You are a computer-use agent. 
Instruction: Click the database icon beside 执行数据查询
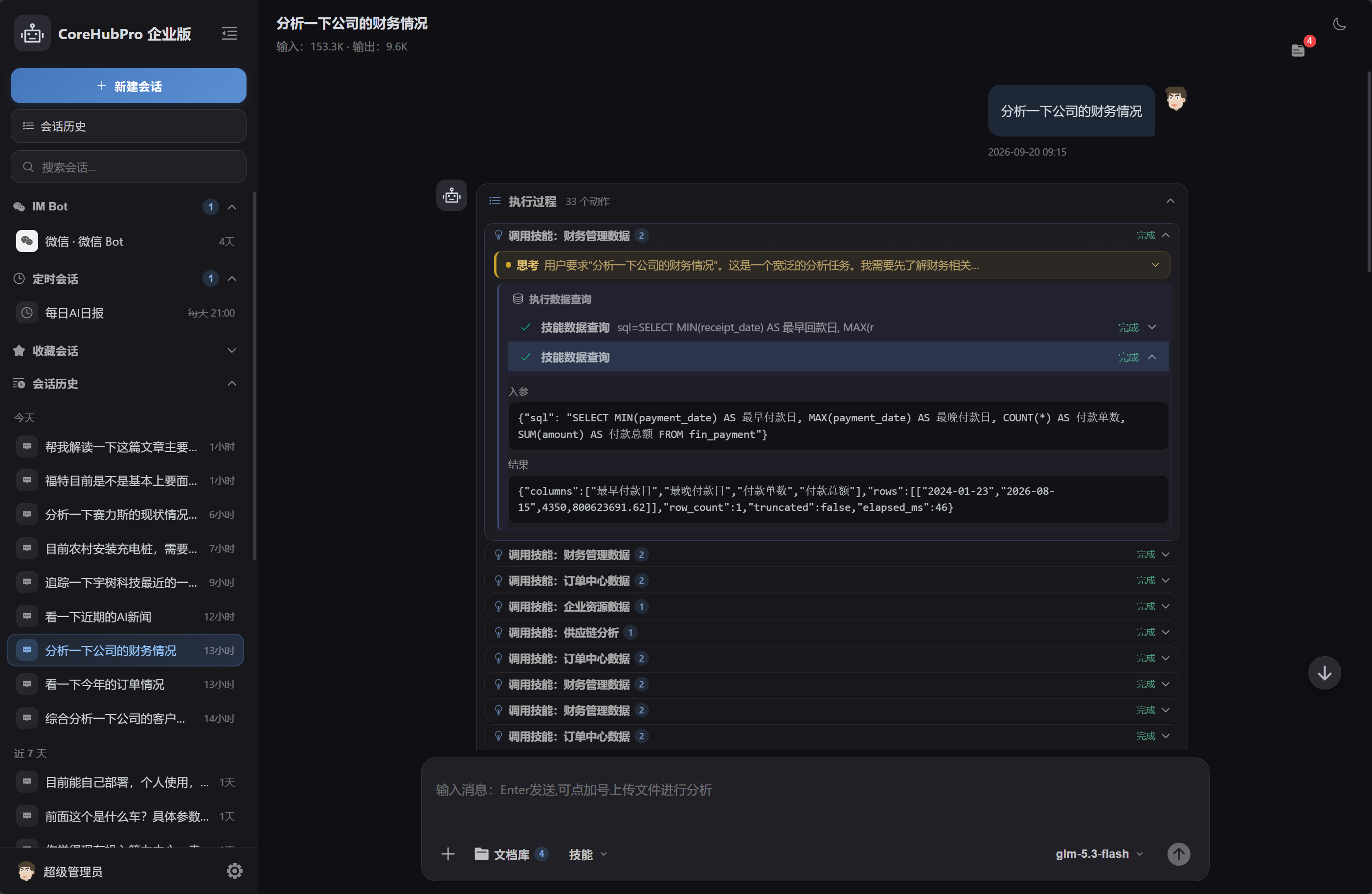click(517, 299)
